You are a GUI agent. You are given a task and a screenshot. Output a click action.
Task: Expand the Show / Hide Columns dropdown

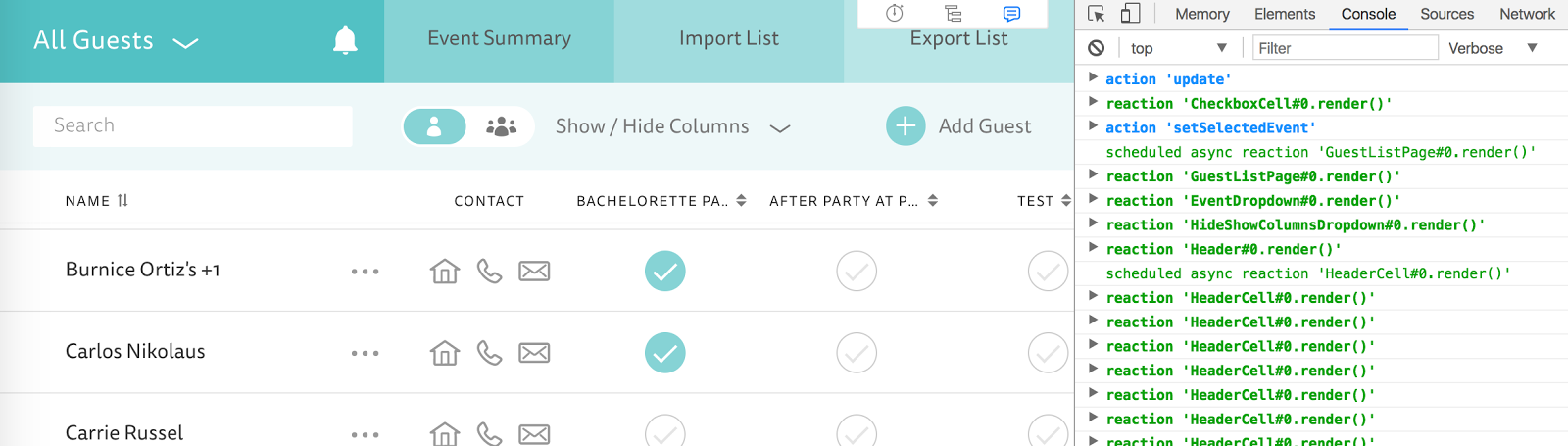(672, 126)
